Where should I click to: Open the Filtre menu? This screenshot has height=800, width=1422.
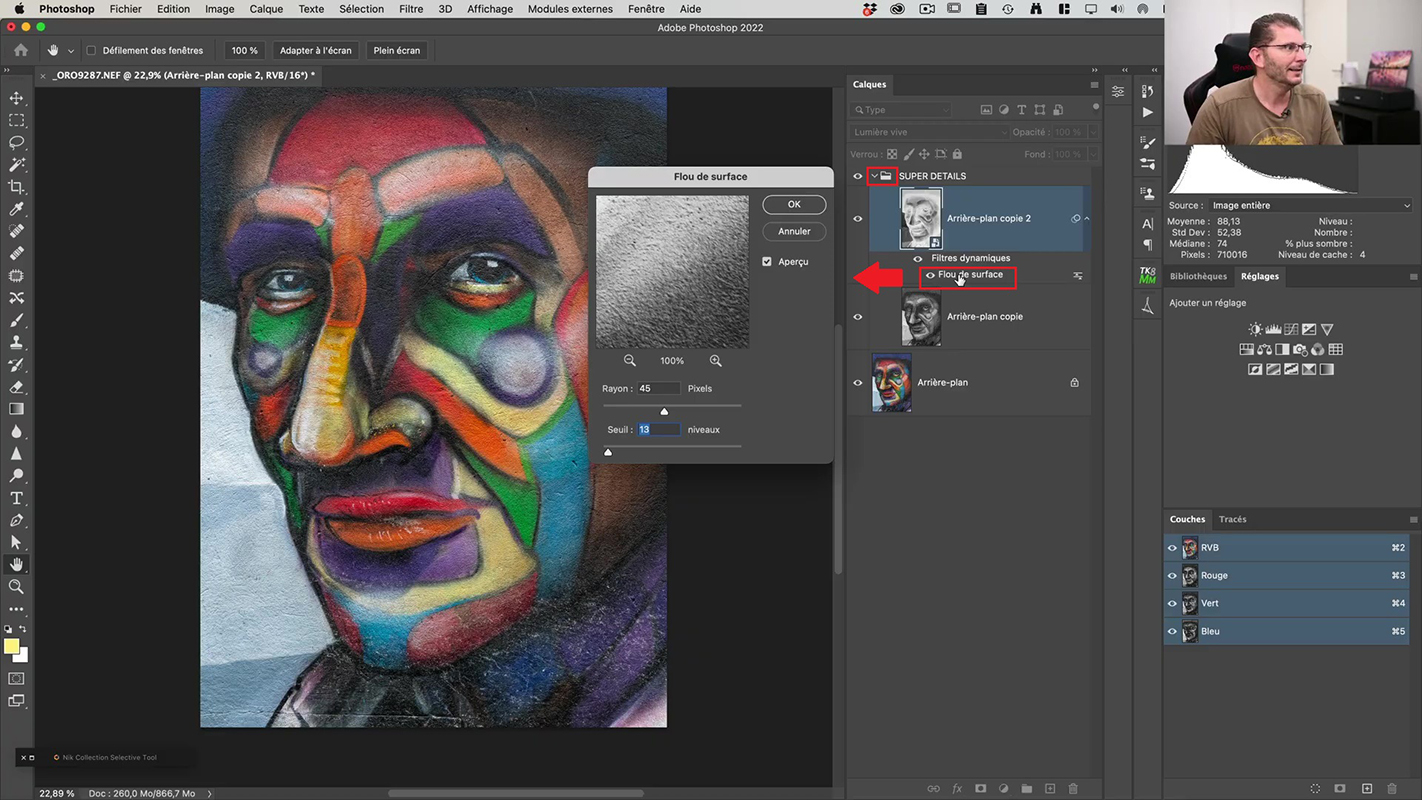(411, 9)
